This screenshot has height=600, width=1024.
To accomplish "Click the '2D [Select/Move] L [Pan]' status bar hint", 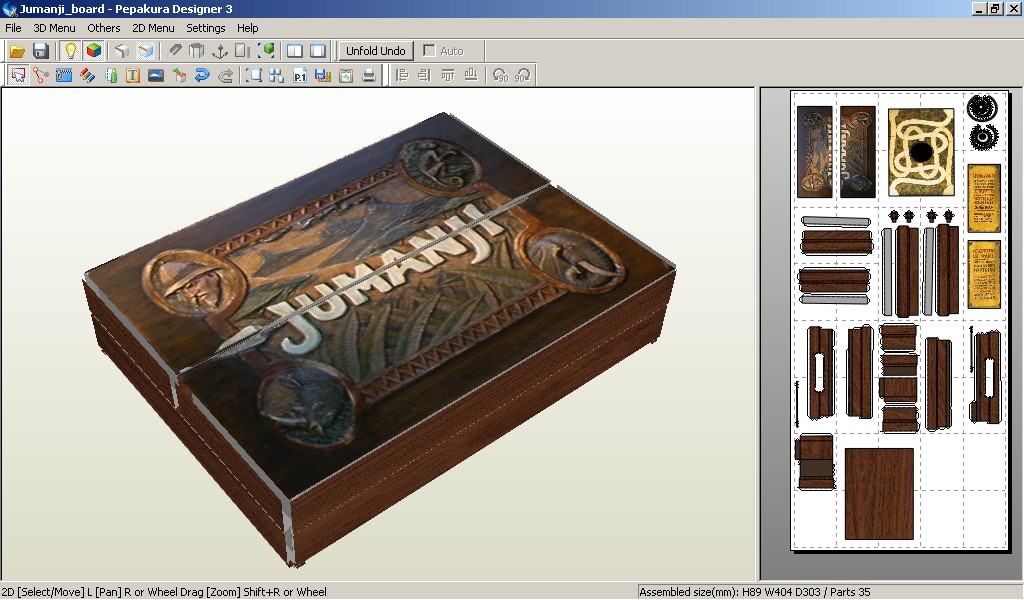I will [61, 592].
